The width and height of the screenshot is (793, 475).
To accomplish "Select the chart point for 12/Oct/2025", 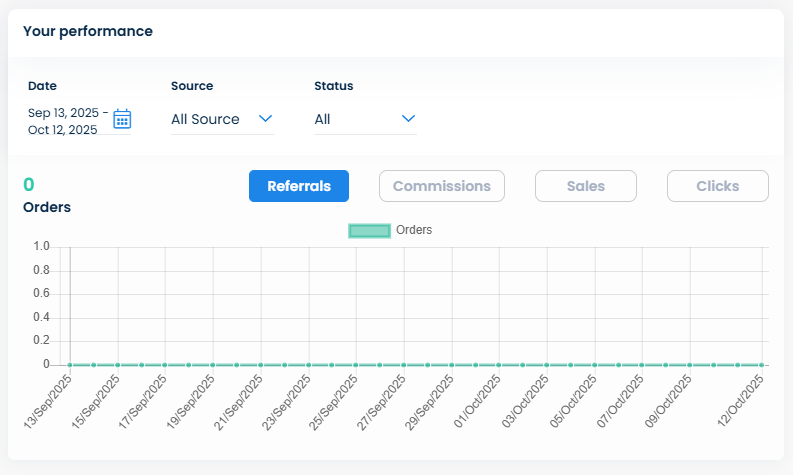I will (762, 365).
